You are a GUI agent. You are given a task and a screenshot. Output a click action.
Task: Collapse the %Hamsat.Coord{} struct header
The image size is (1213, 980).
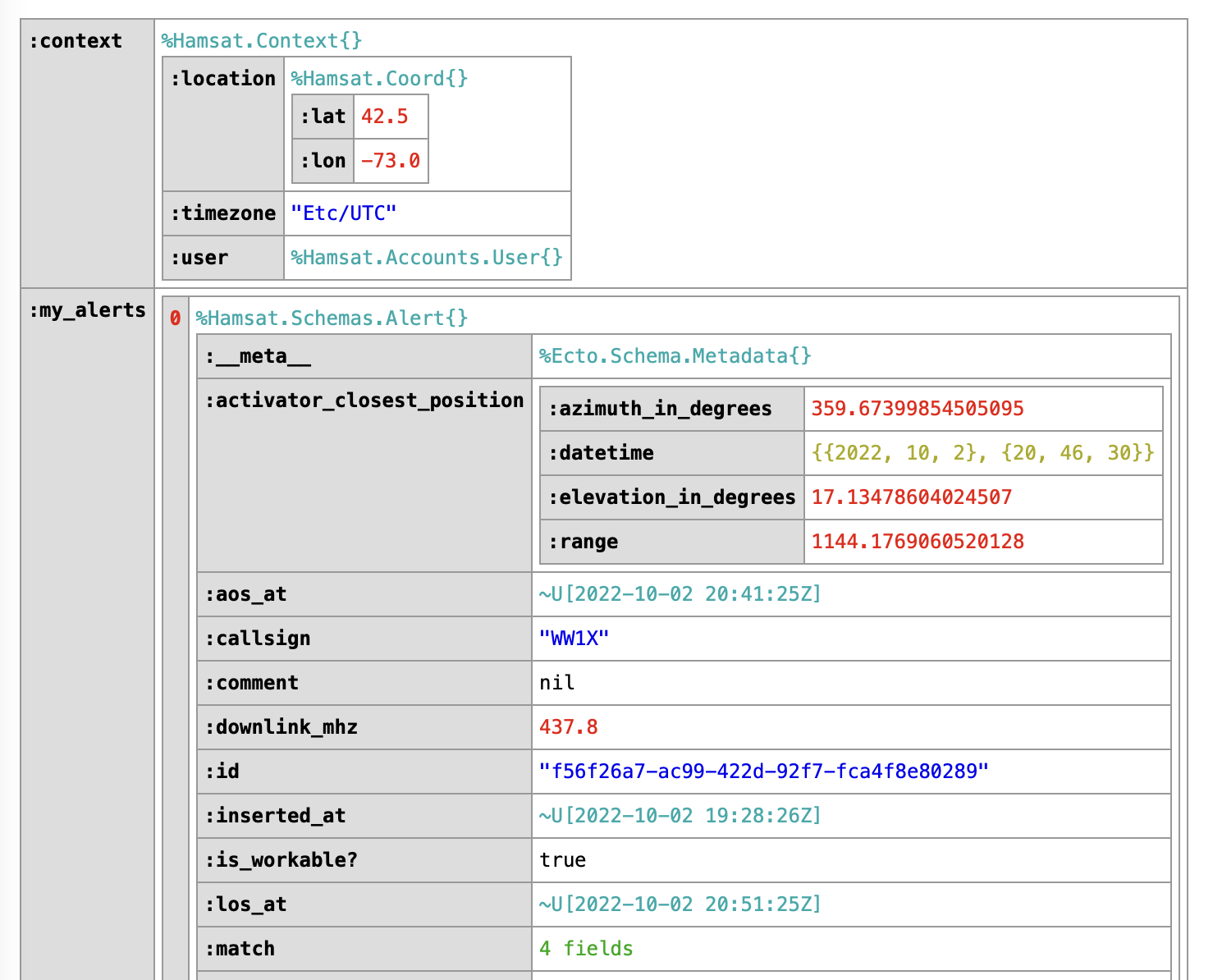pyautogui.click(x=379, y=79)
